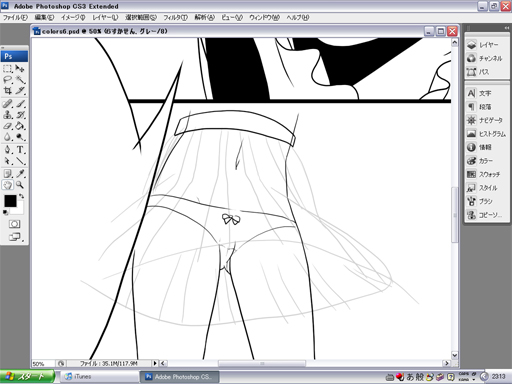
Task: Click the Adobe Photoshop CS taskbar button
Action: [179, 377]
